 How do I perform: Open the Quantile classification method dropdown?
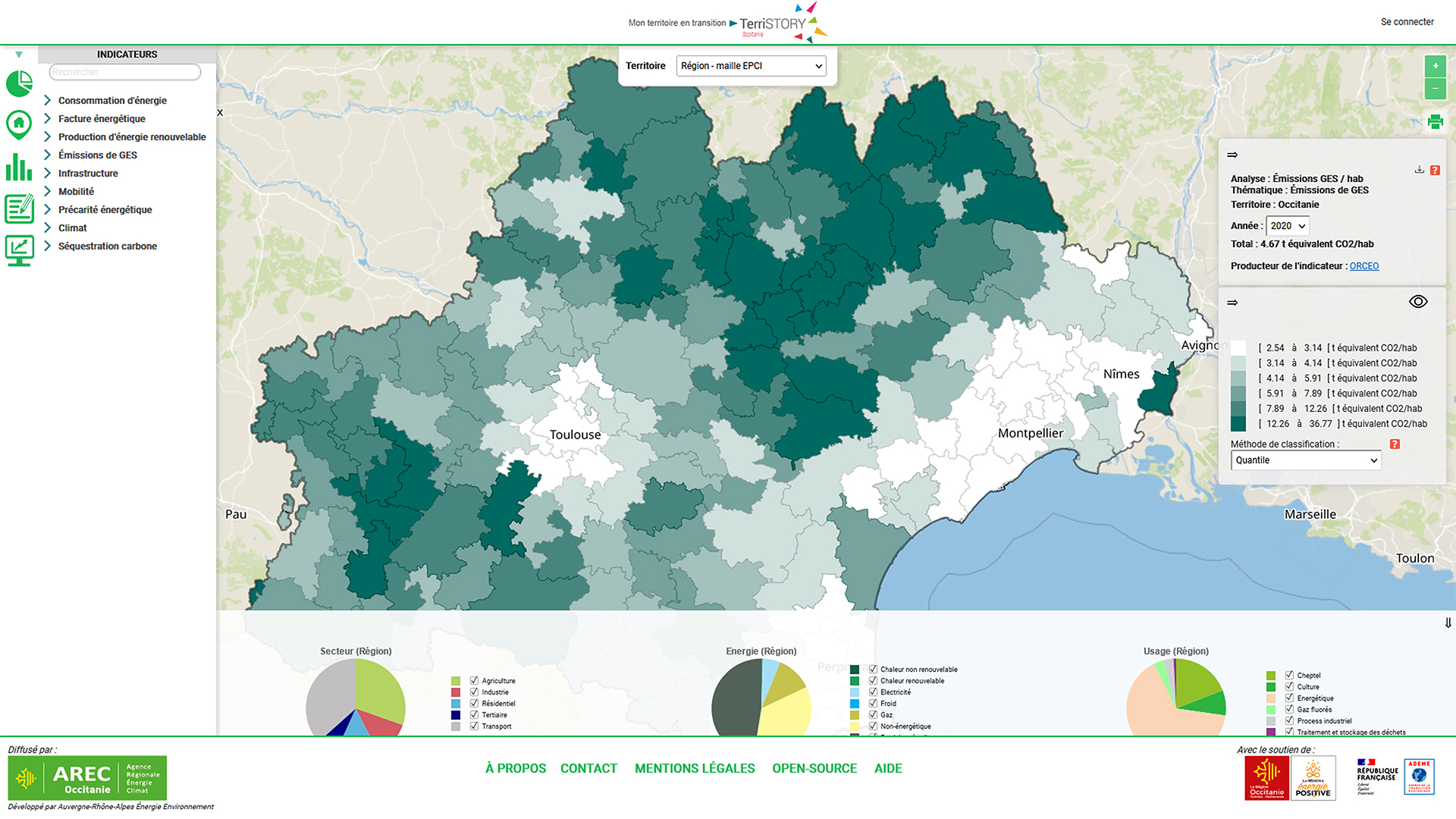(x=1305, y=460)
